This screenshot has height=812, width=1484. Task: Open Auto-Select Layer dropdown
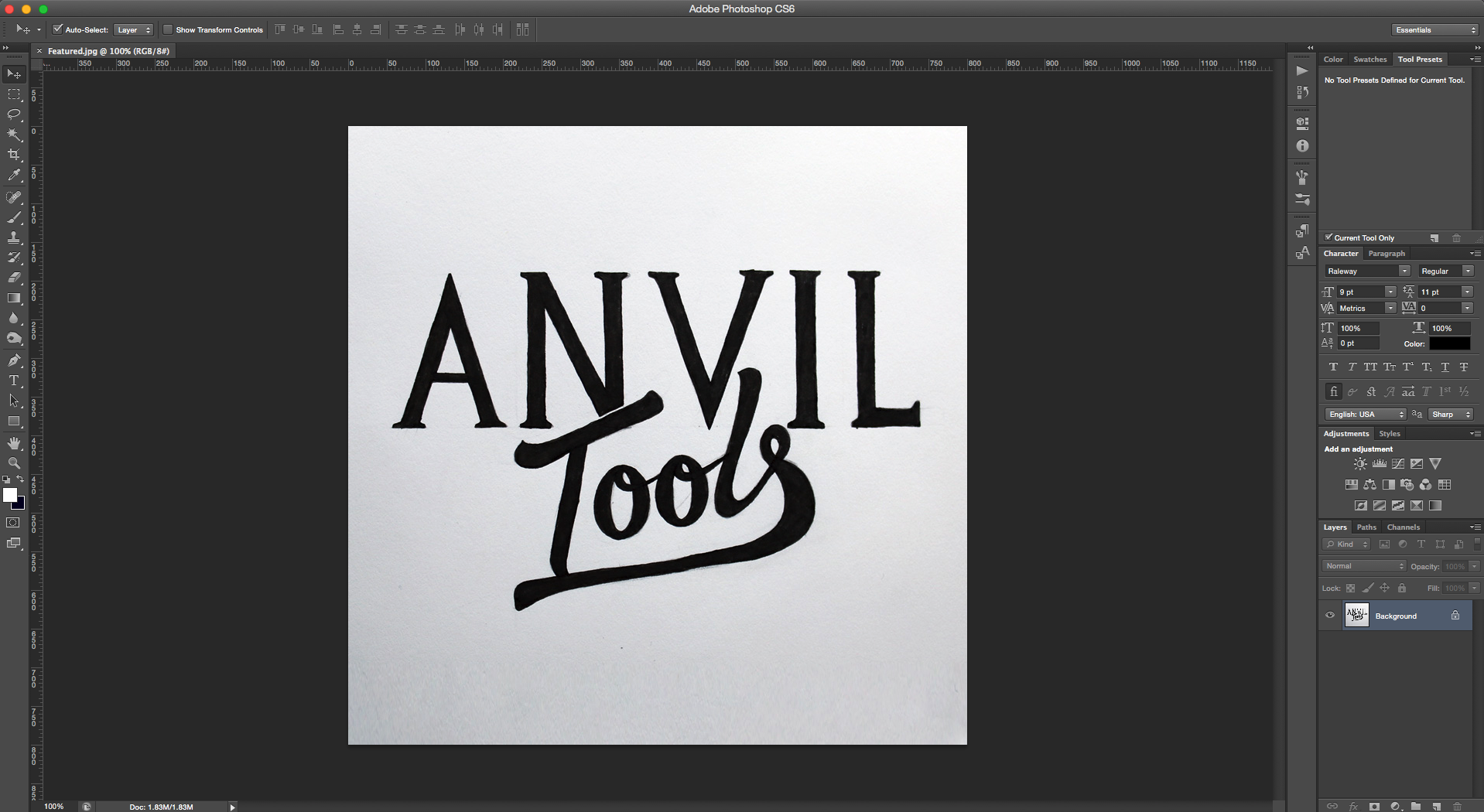click(x=134, y=29)
